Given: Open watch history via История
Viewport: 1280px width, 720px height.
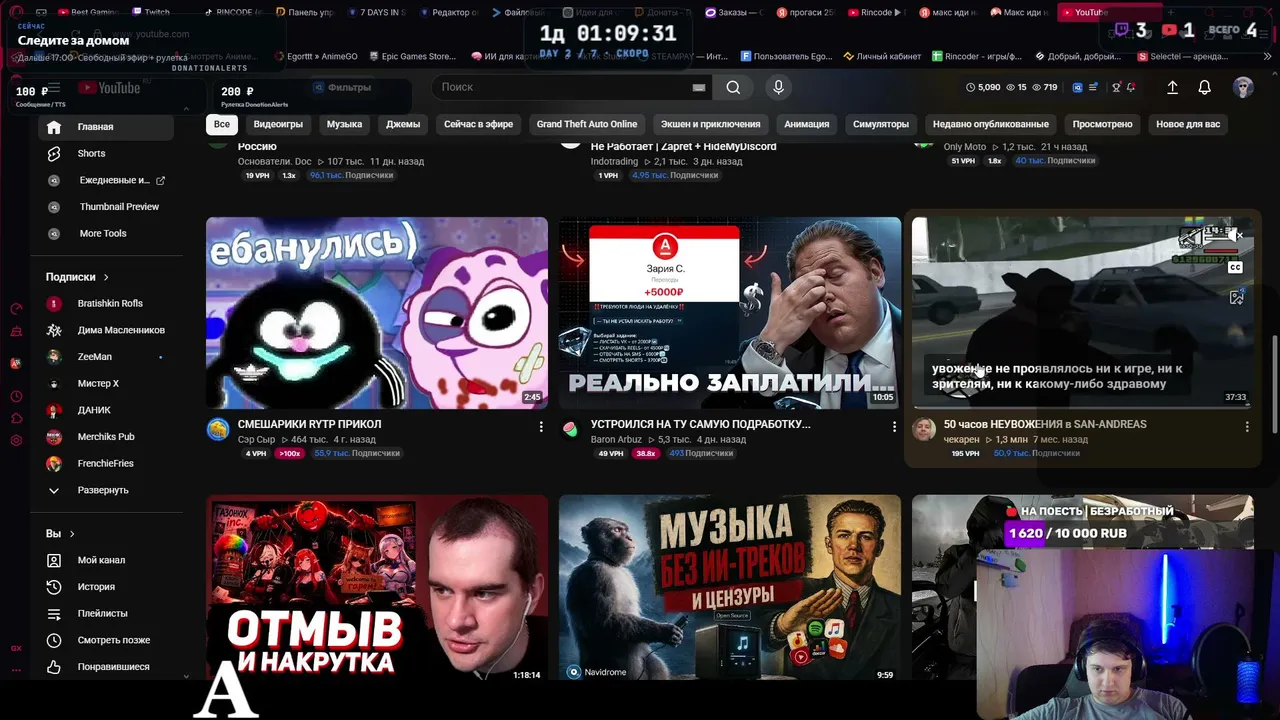Looking at the screenshot, I should coord(106,587).
